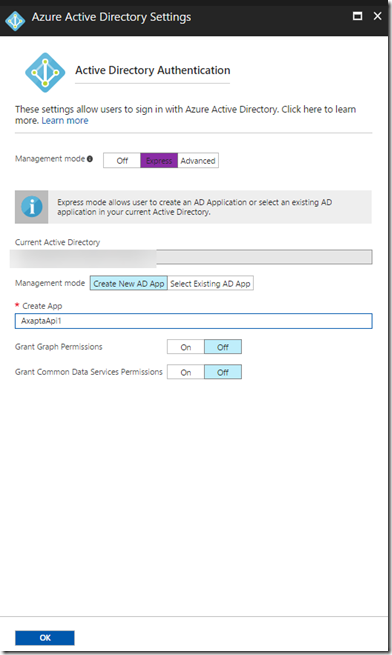Viewport: 392px width, 655px height.
Task: Close the Azure Active Directory Settings blade
Action: point(377,16)
